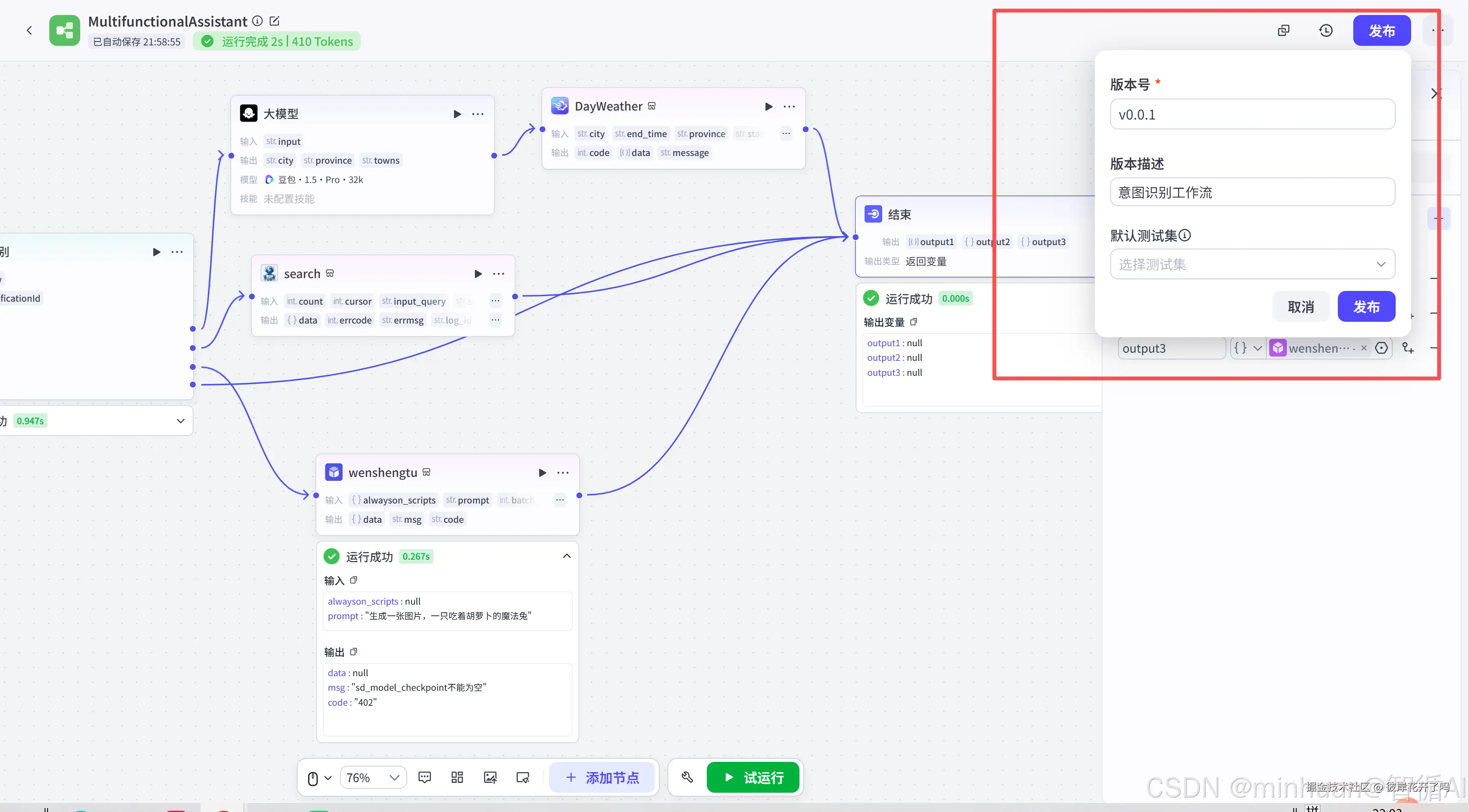Copy the 输出变量 values in 结束 result
The height and width of the screenshot is (812, 1469).
tap(913, 322)
